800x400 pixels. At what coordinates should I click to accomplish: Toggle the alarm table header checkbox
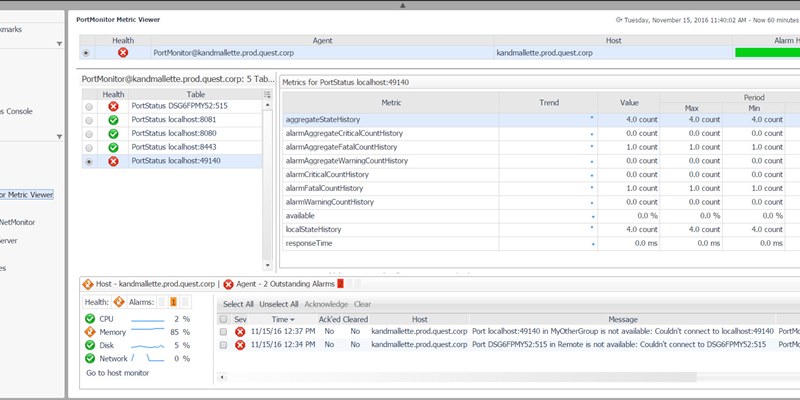coord(224,318)
